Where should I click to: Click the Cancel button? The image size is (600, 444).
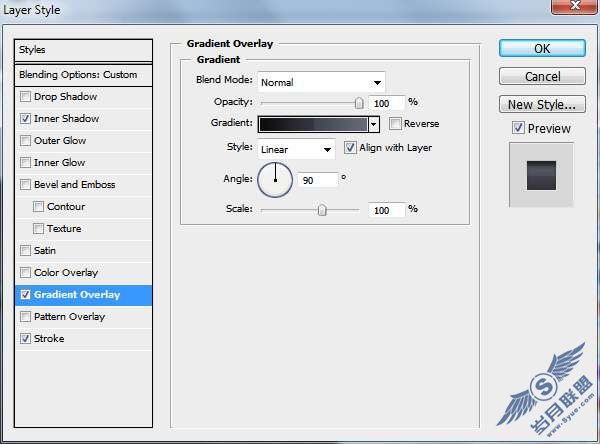click(542, 76)
